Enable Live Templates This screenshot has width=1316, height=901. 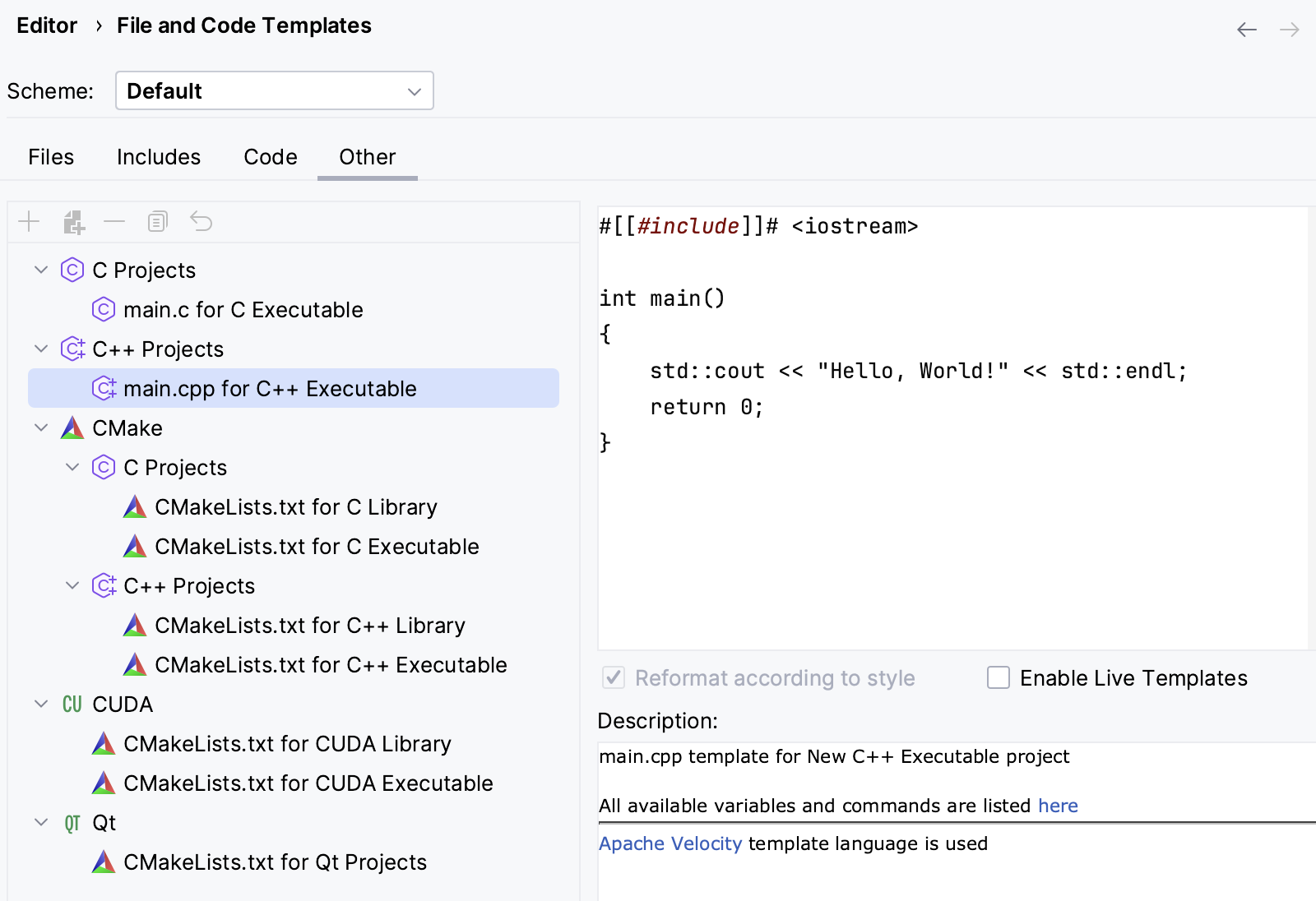tap(998, 677)
